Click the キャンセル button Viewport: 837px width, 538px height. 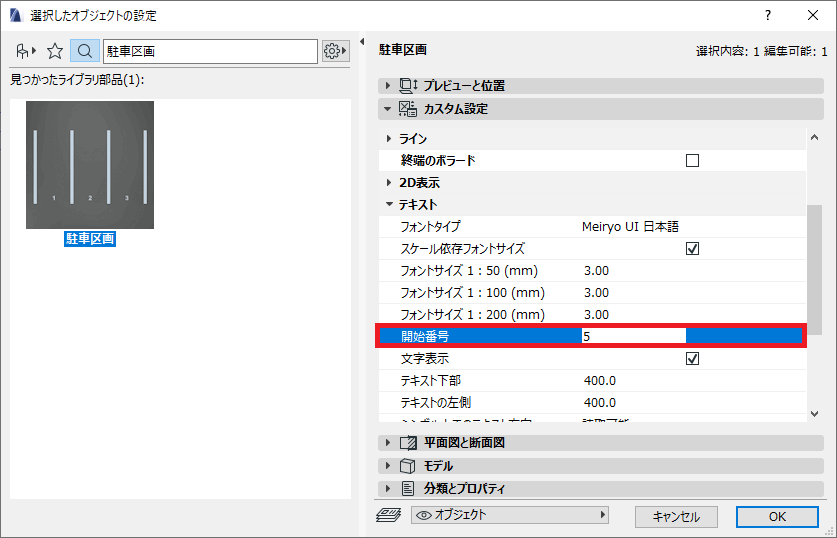click(x=676, y=516)
